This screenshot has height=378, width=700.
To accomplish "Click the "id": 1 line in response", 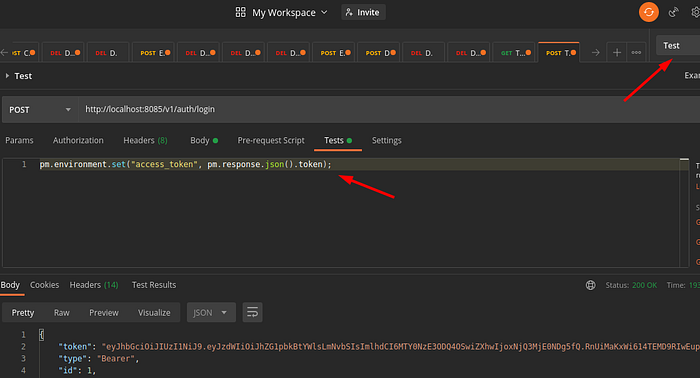I will (x=77, y=370).
